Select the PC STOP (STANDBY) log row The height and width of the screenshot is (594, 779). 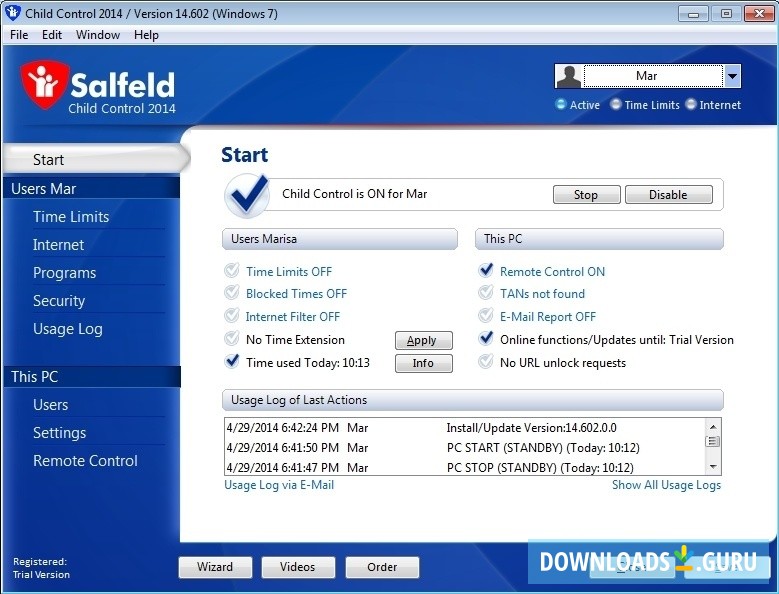tap(465, 467)
